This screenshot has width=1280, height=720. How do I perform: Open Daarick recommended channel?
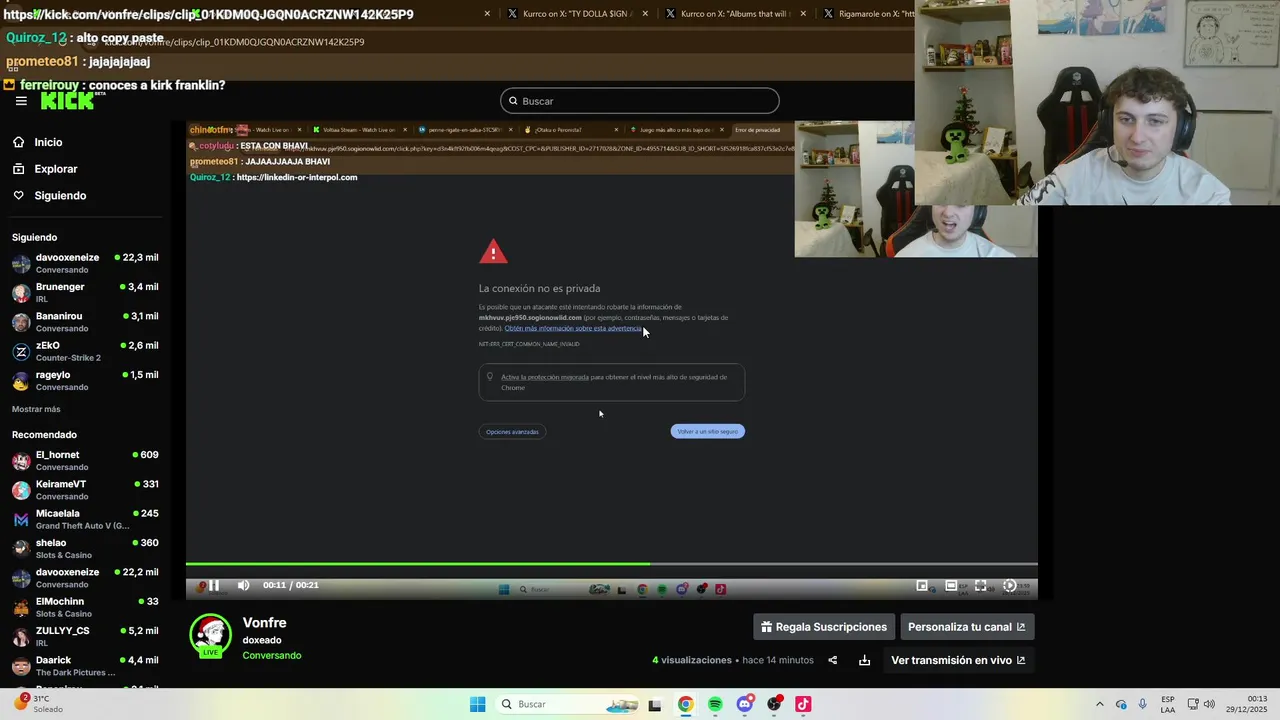coord(85,666)
